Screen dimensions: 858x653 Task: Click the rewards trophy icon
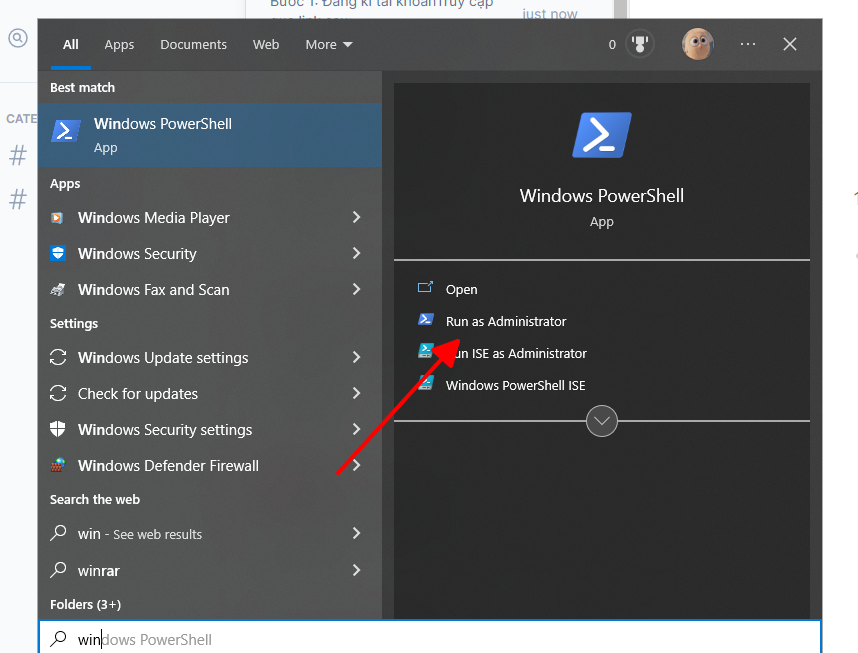tap(639, 44)
